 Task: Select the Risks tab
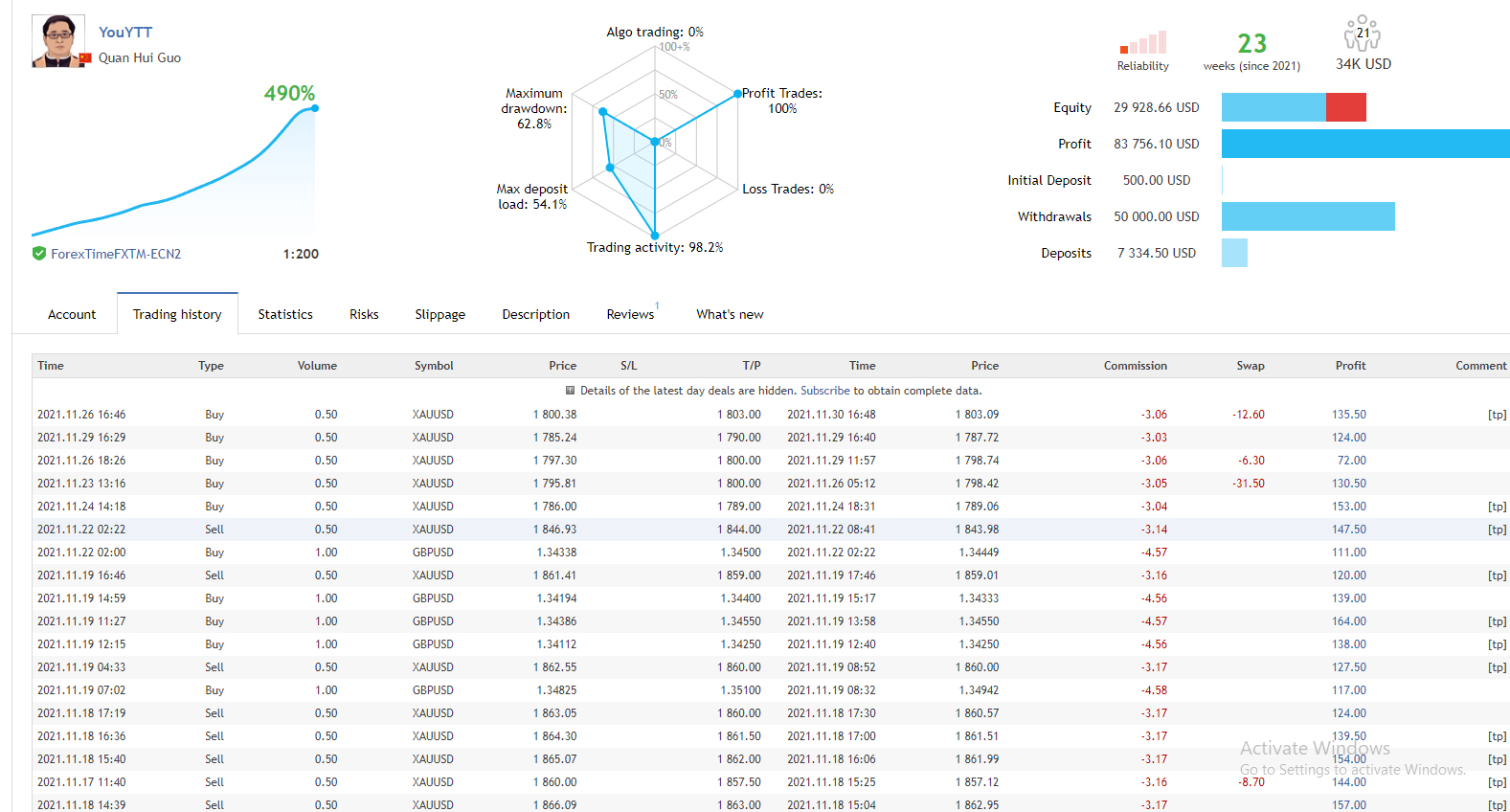[364, 314]
